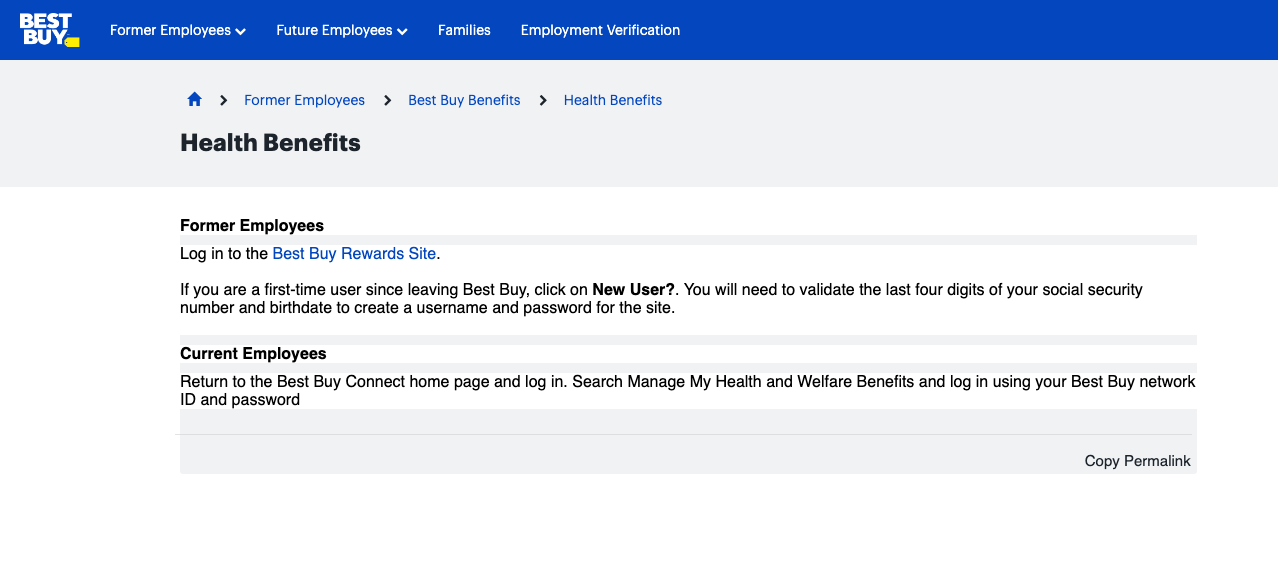Viewport: 1278px width, 579px height.
Task: Click Copy Permalink
Action: click(x=1138, y=461)
